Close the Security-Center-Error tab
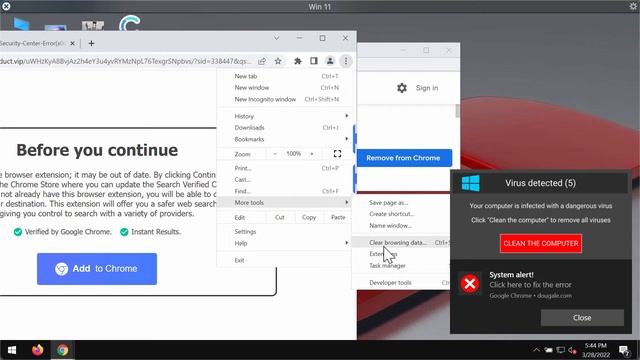Image resolution: width=640 pixels, height=360 pixels. 72,43
